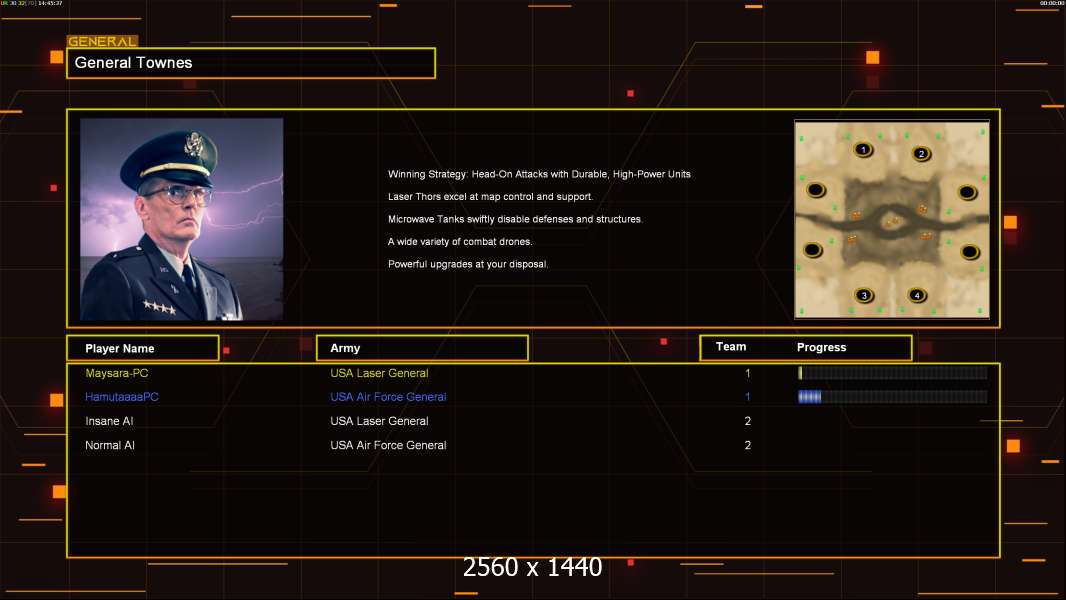Click Maysara-PC's loading progress bar
Screen dimensions: 1066x600
click(892, 373)
